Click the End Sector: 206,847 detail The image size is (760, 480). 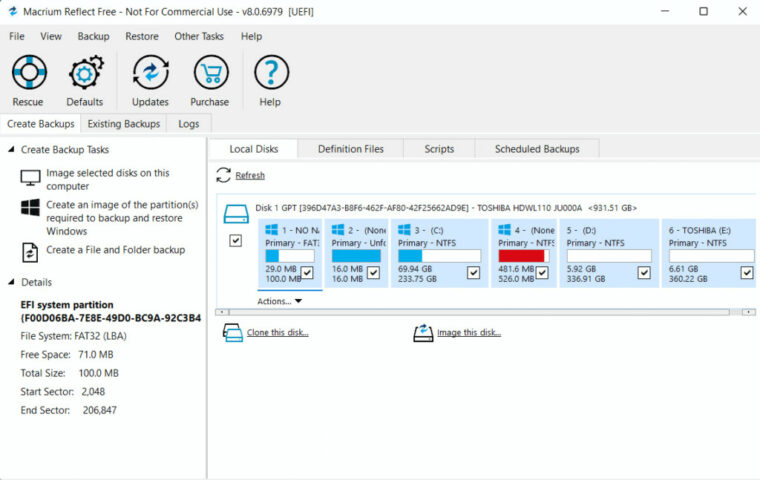[68, 410]
